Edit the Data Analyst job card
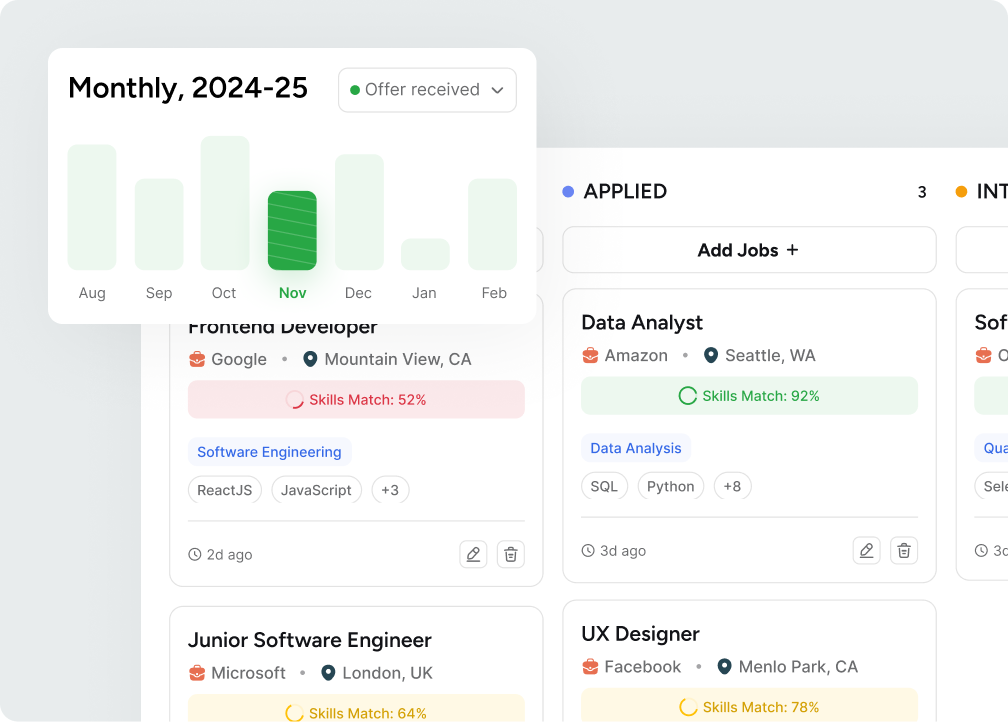Image resolution: width=1008 pixels, height=722 pixels. (866, 550)
